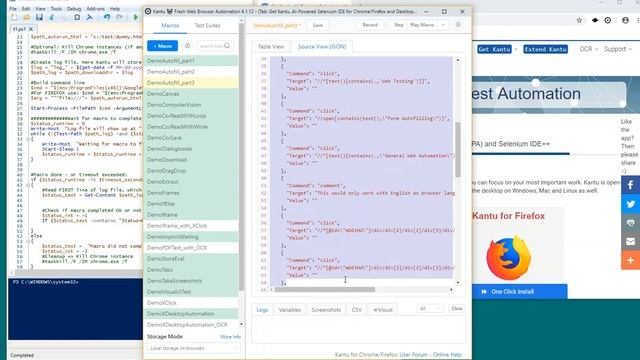Open the Edit menu in PowerShell ISE
The image size is (640, 360).
pyautogui.click(x=26, y=9)
